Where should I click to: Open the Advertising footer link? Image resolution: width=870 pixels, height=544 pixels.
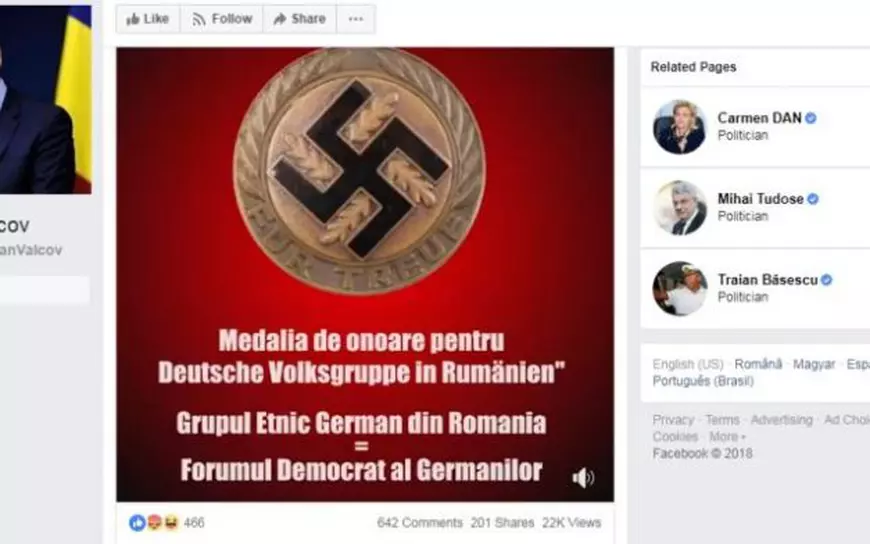[x=781, y=420]
